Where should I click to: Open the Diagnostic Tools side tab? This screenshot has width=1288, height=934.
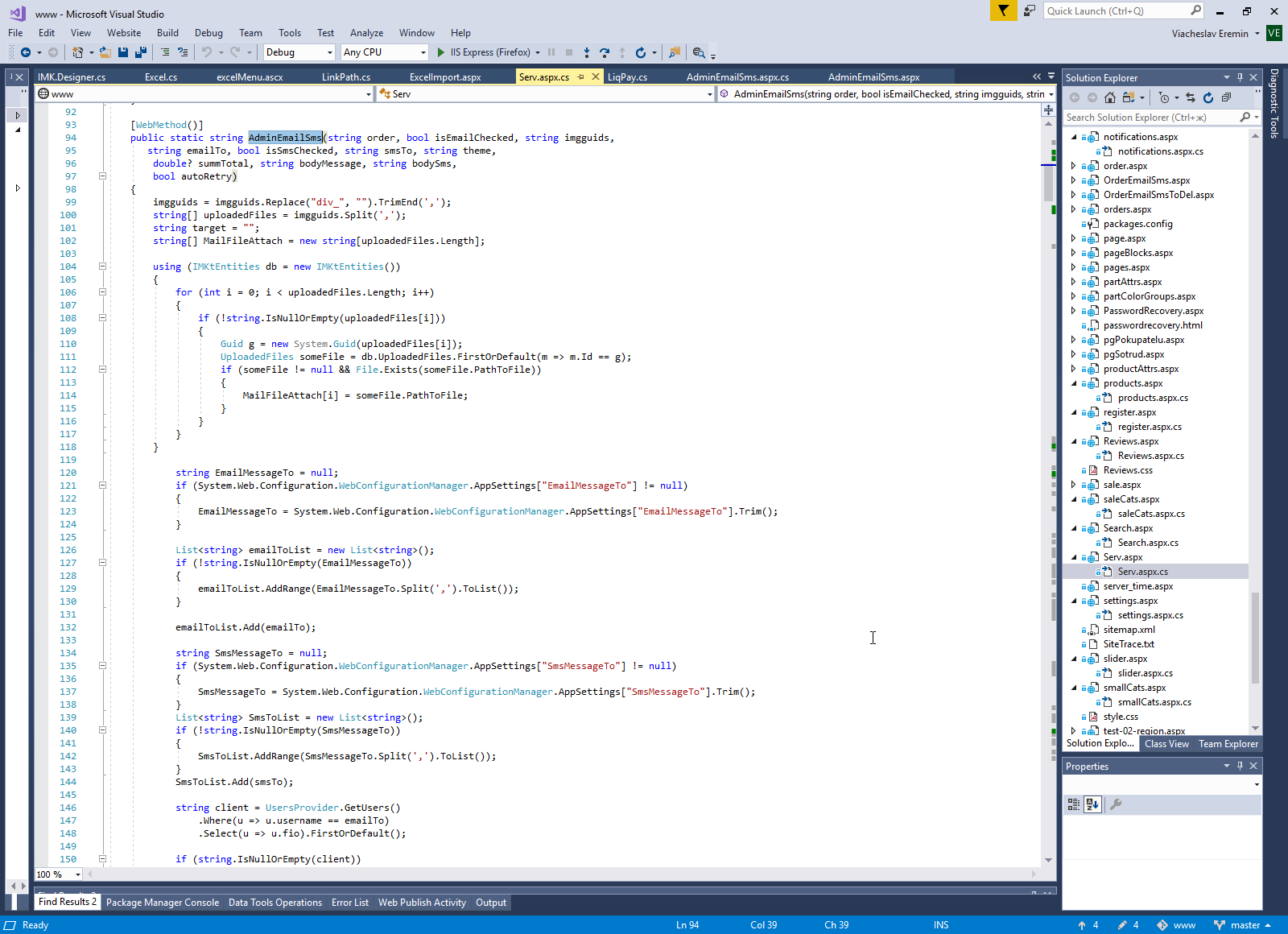point(1274,103)
